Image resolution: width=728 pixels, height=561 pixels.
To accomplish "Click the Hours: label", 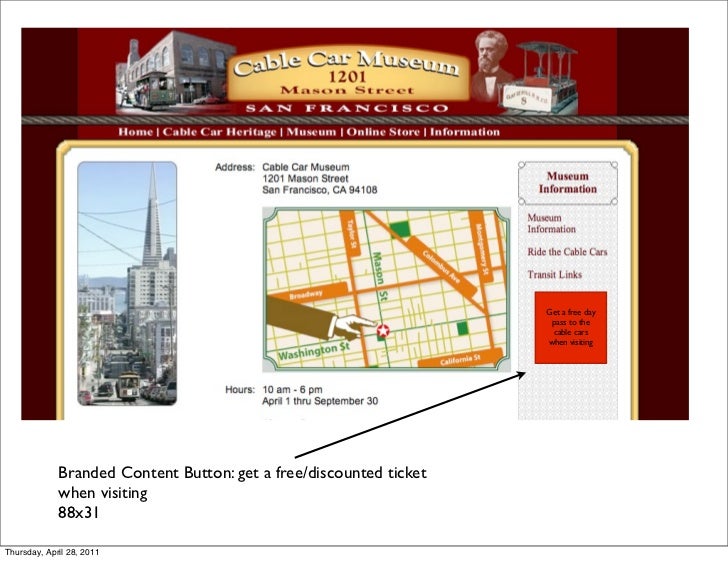I will click(240, 390).
